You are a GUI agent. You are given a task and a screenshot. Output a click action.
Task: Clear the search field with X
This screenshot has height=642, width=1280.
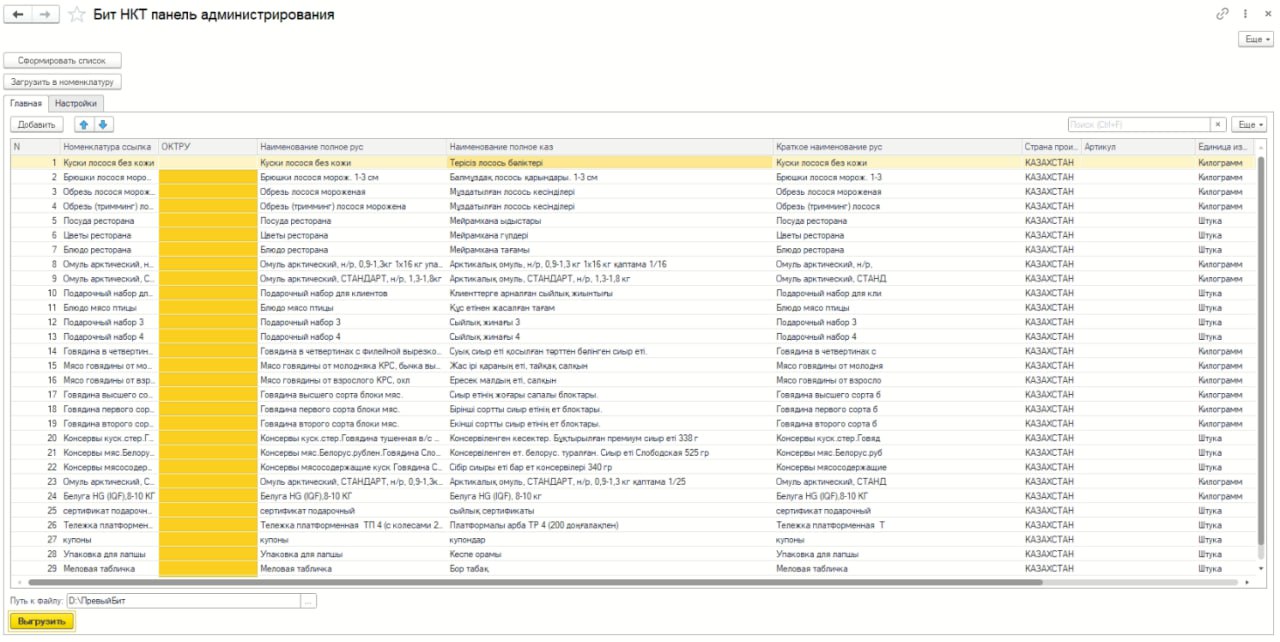pos(1218,124)
